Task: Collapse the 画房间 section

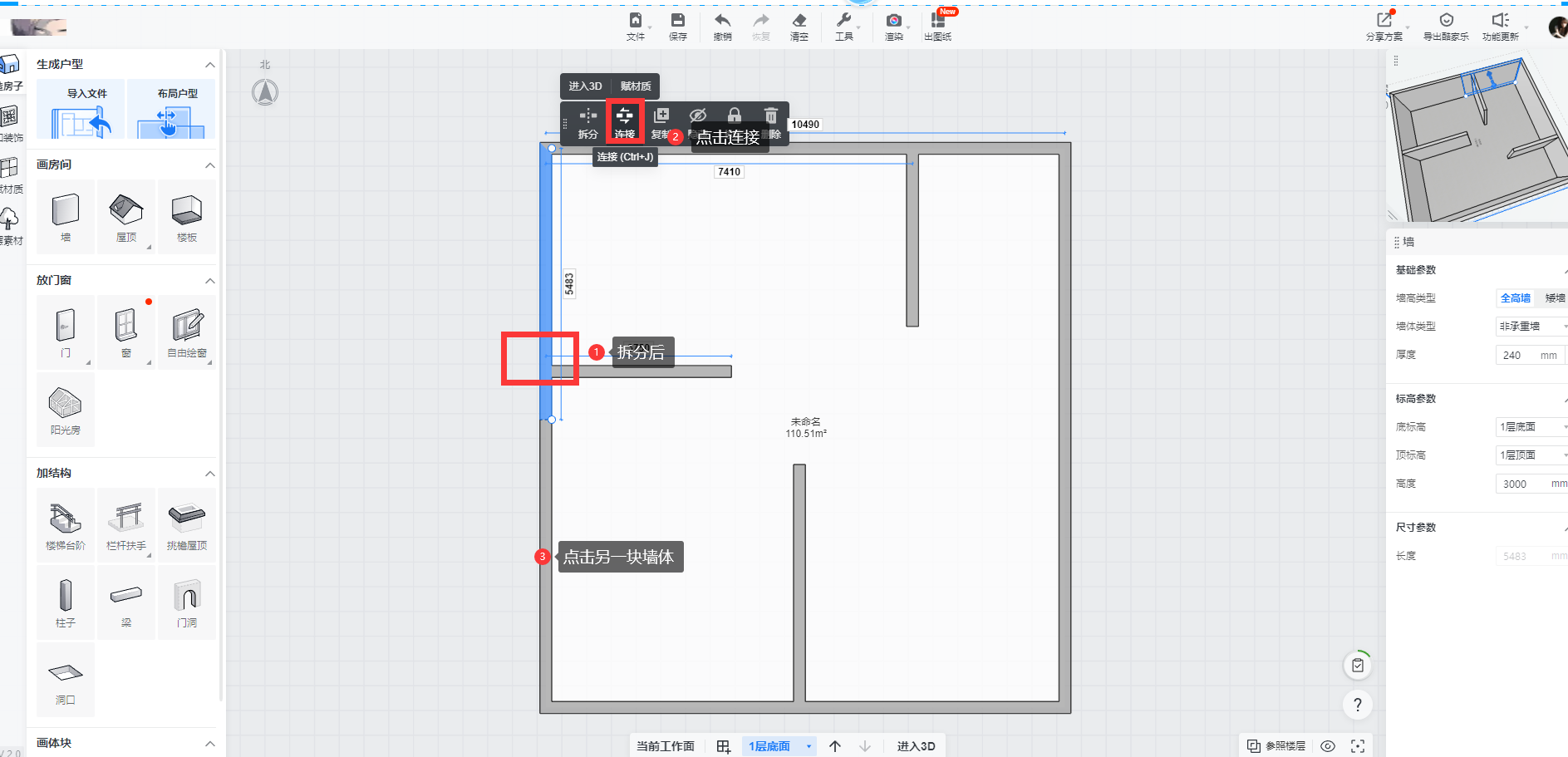Action: [x=210, y=165]
